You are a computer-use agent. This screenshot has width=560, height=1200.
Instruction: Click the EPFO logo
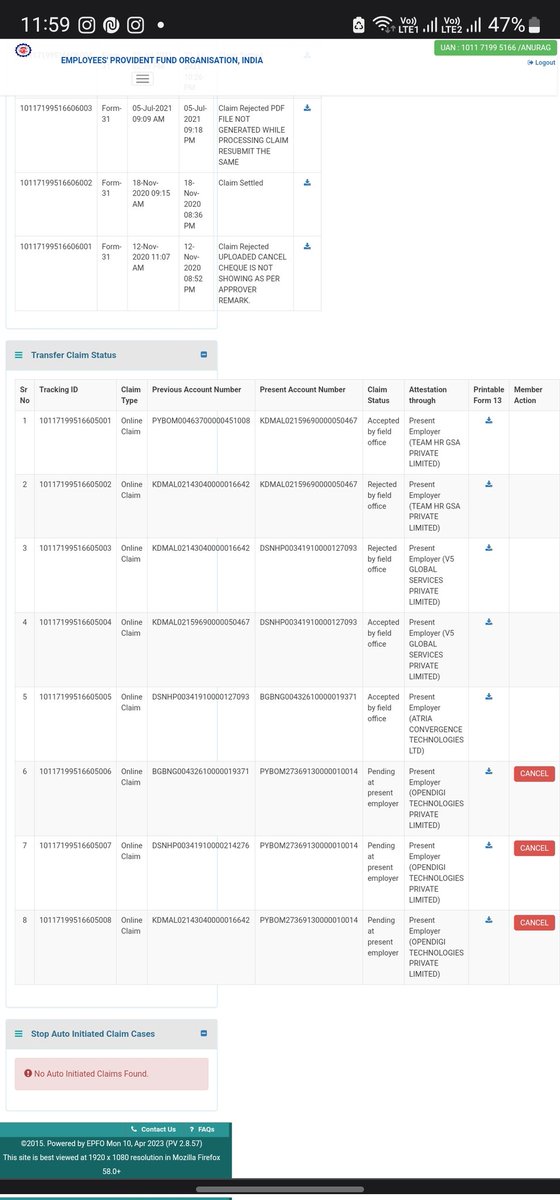click(23, 50)
